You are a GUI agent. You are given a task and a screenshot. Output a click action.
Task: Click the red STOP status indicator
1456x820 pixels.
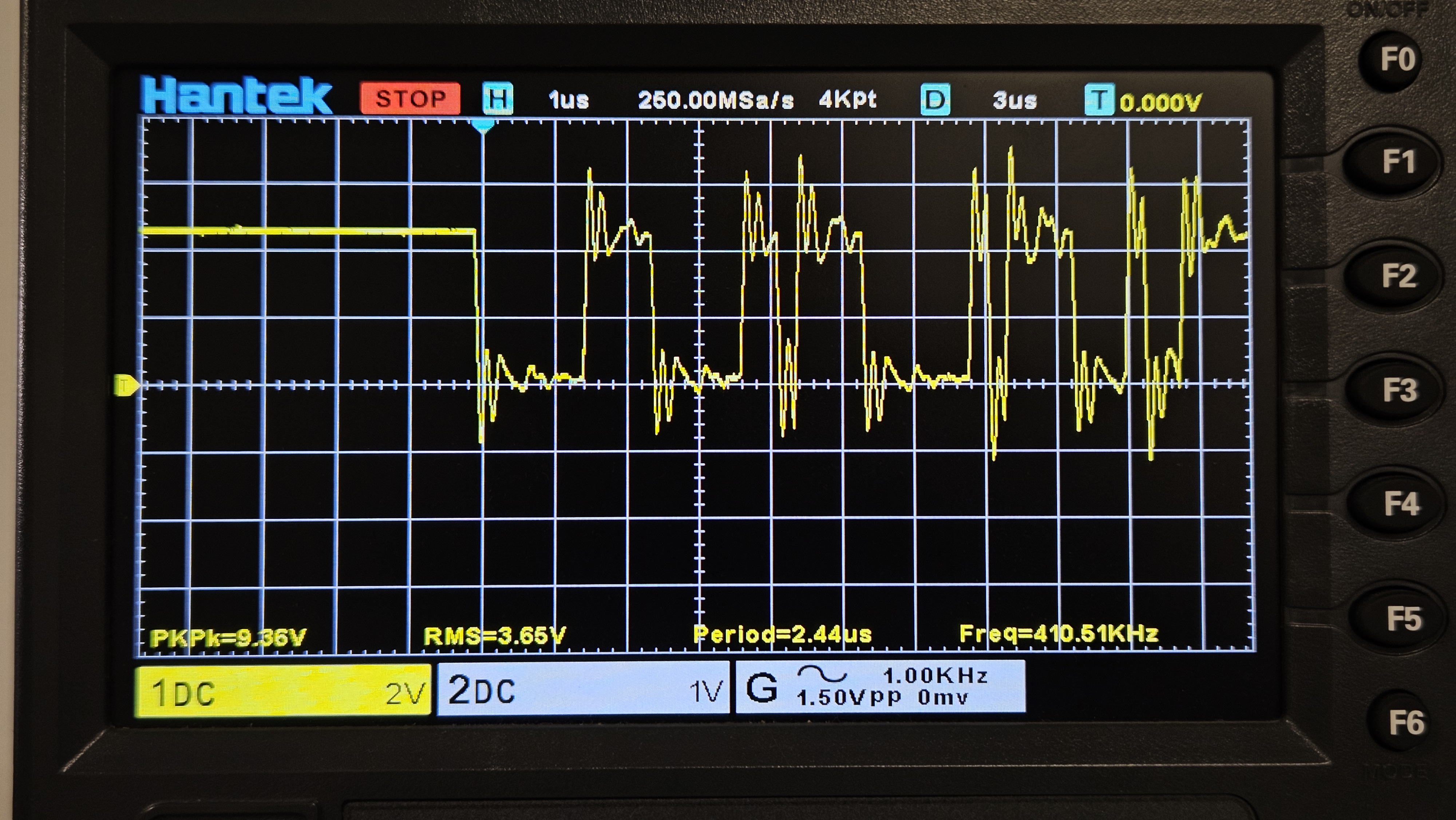pos(410,98)
